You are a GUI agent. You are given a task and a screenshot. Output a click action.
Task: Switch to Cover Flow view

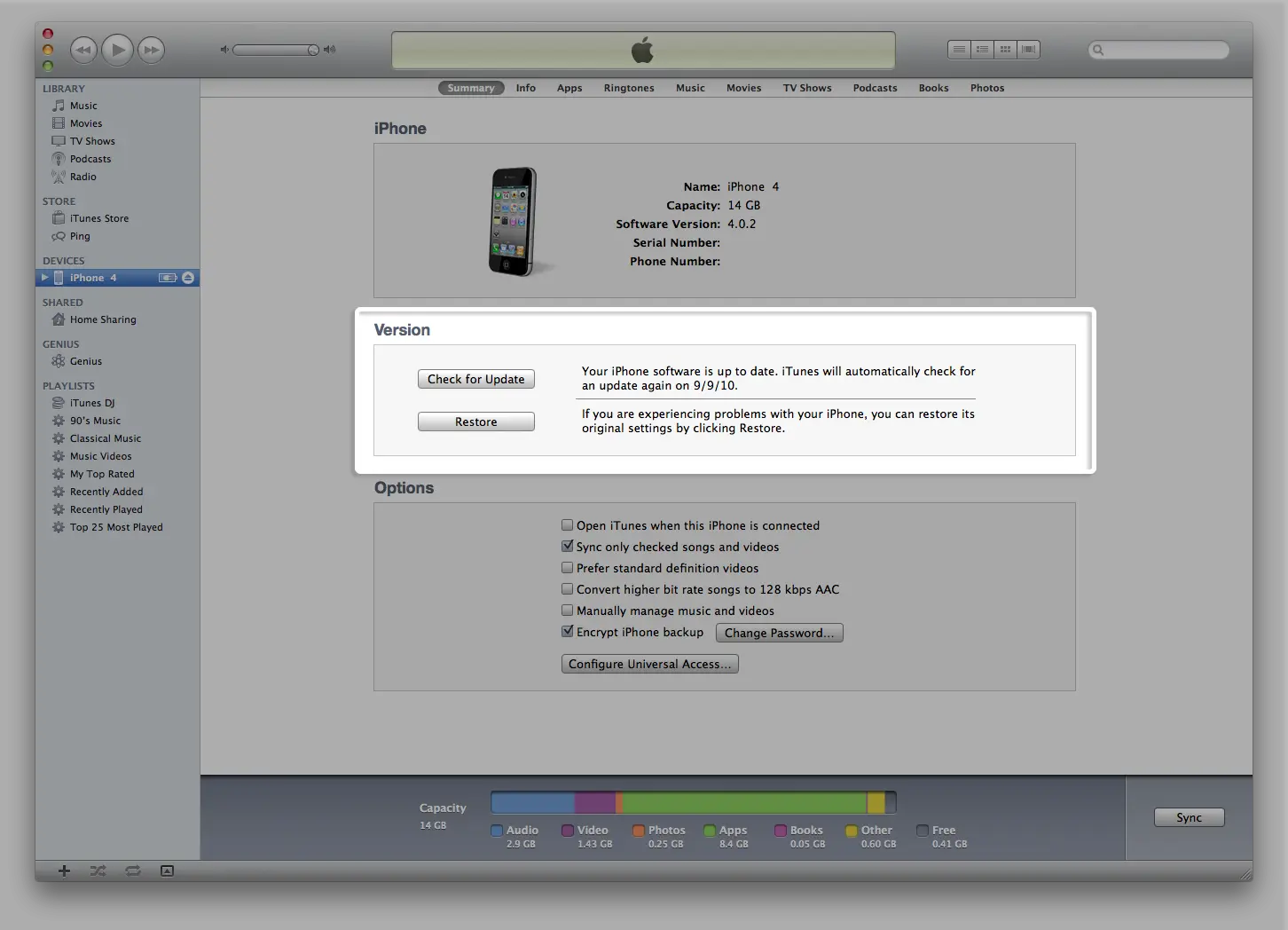pos(1028,50)
